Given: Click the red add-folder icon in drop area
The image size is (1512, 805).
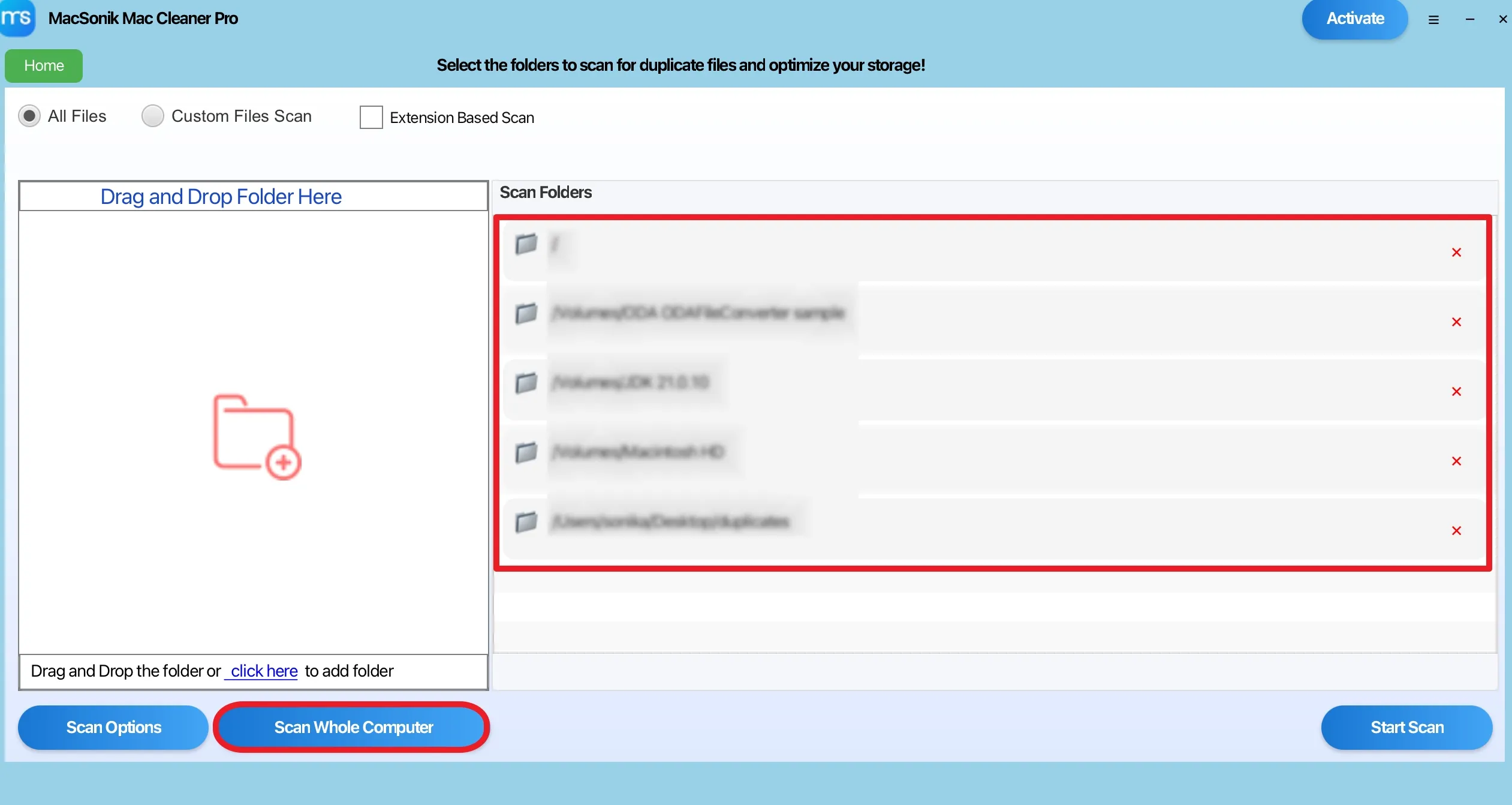Looking at the screenshot, I should pos(257,437).
